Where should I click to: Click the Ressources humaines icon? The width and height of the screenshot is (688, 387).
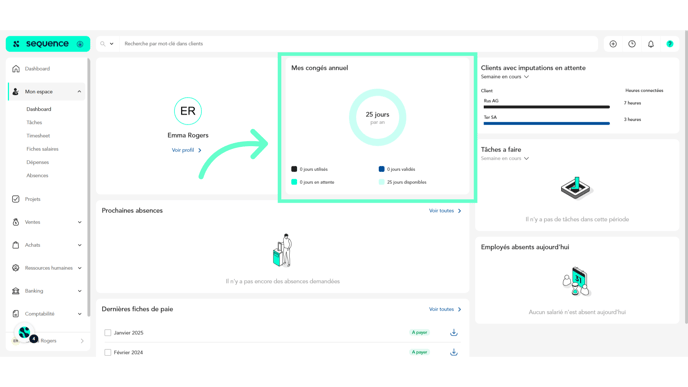[x=16, y=268]
